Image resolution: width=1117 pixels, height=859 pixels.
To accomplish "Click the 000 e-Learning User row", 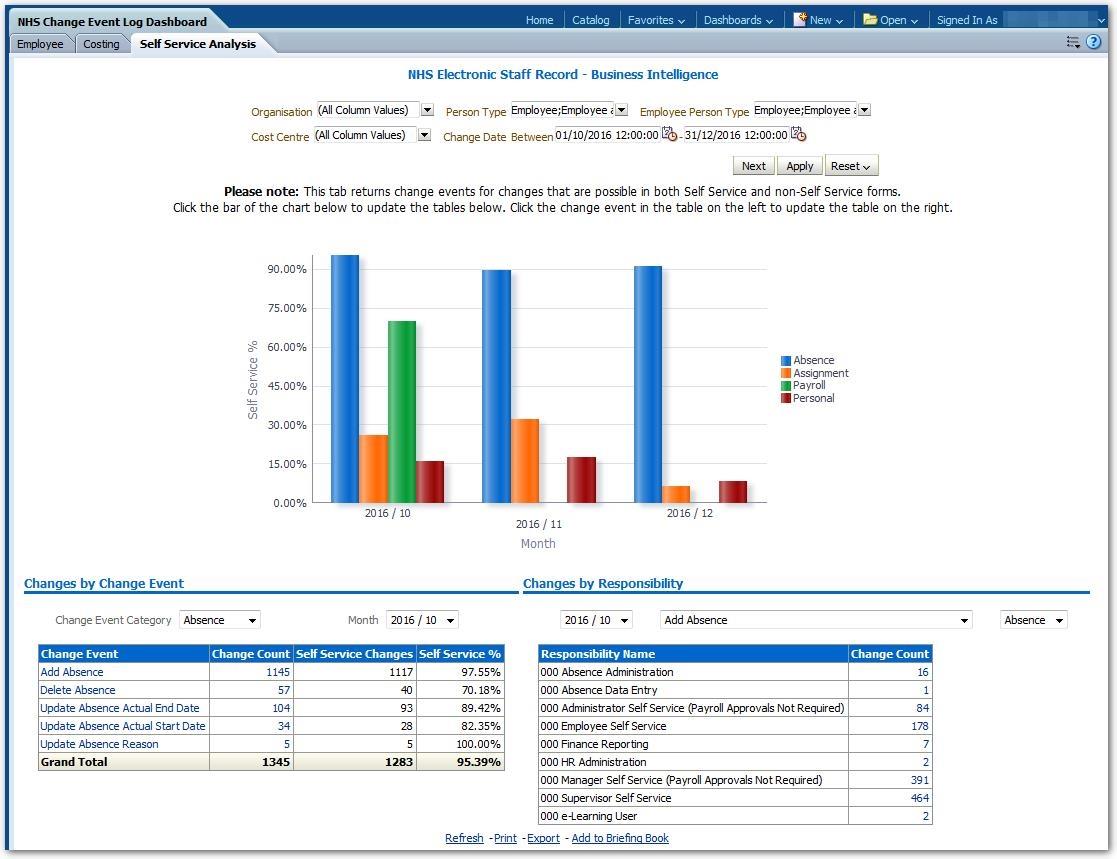I will [x=735, y=816].
